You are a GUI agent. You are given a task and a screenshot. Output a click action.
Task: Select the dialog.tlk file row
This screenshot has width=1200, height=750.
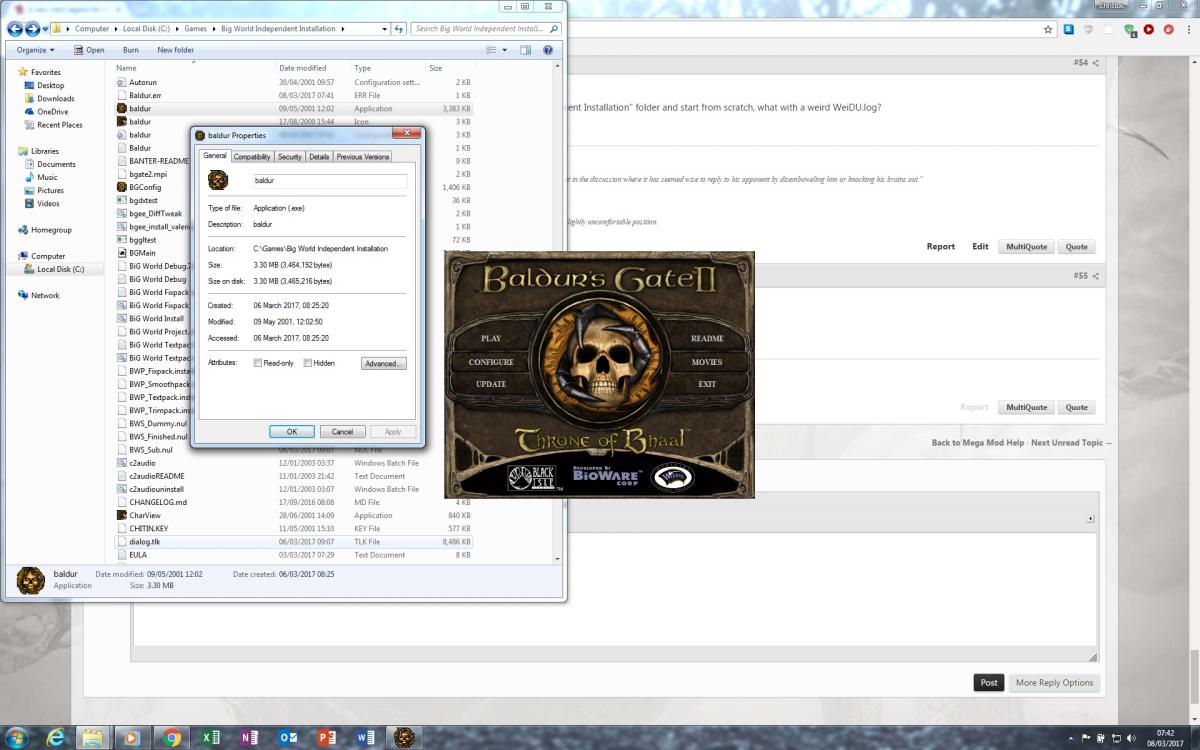pyautogui.click(x=294, y=541)
